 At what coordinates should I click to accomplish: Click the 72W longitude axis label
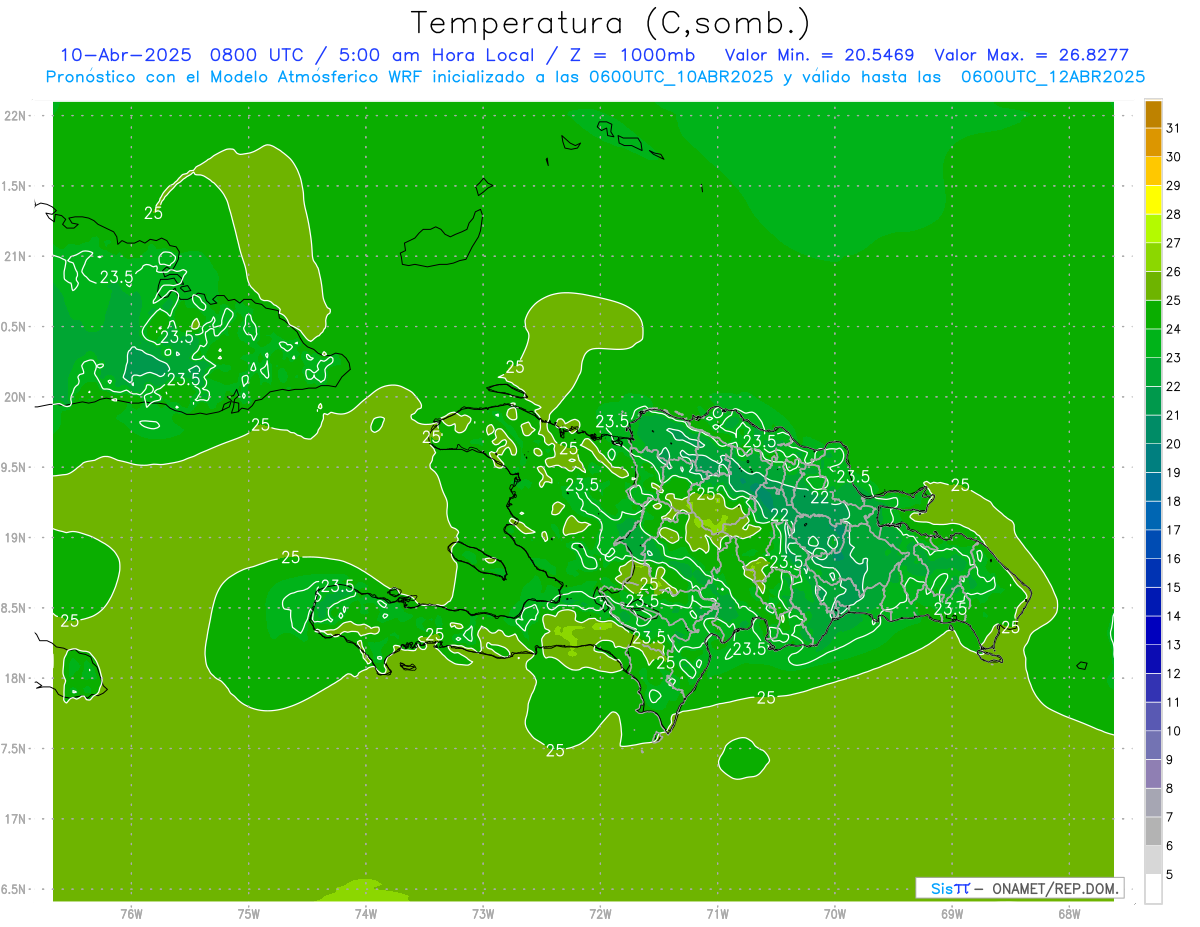click(x=600, y=913)
